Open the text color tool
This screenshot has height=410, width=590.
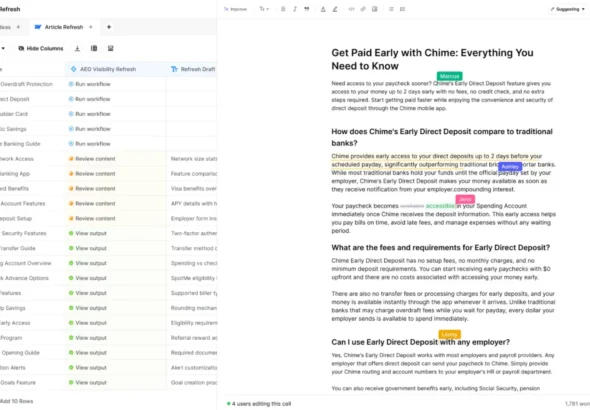[x=323, y=9]
